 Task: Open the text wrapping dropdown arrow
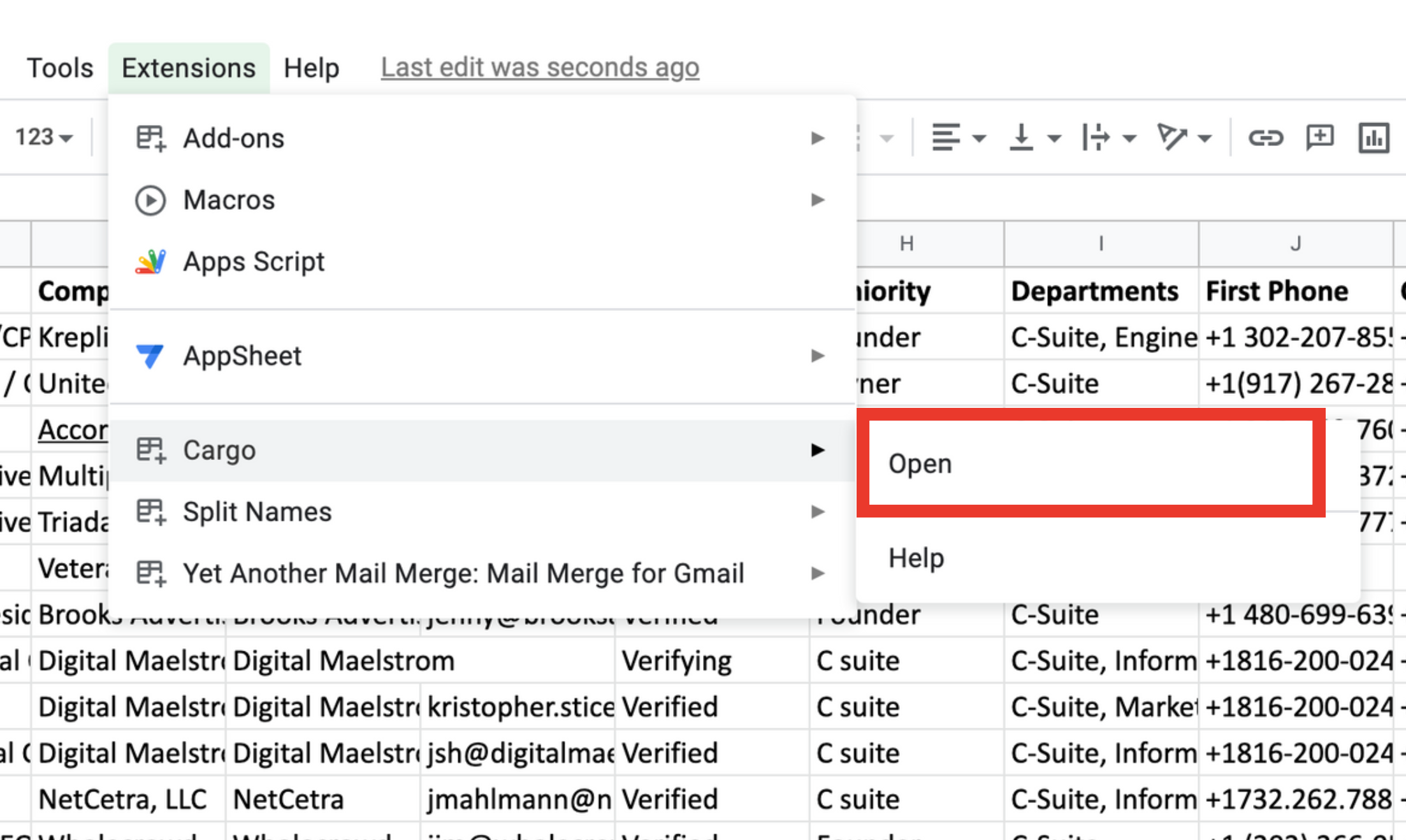[x=1129, y=138]
